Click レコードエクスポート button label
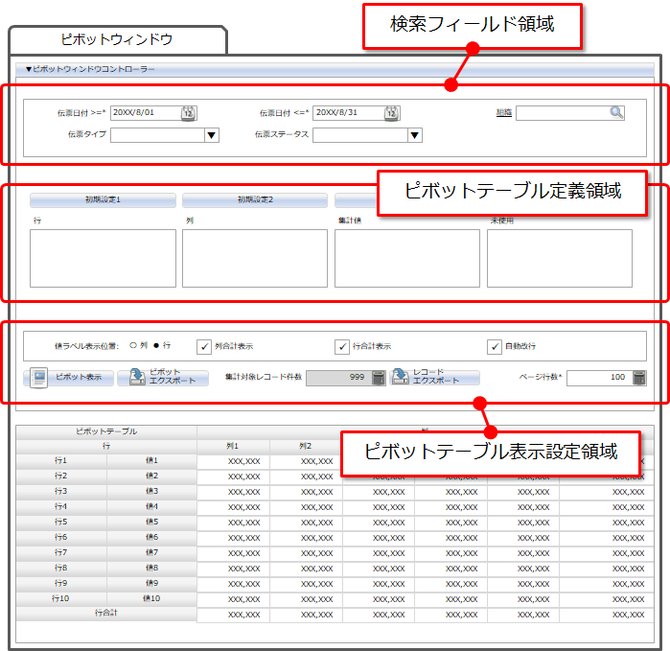 tap(436, 376)
